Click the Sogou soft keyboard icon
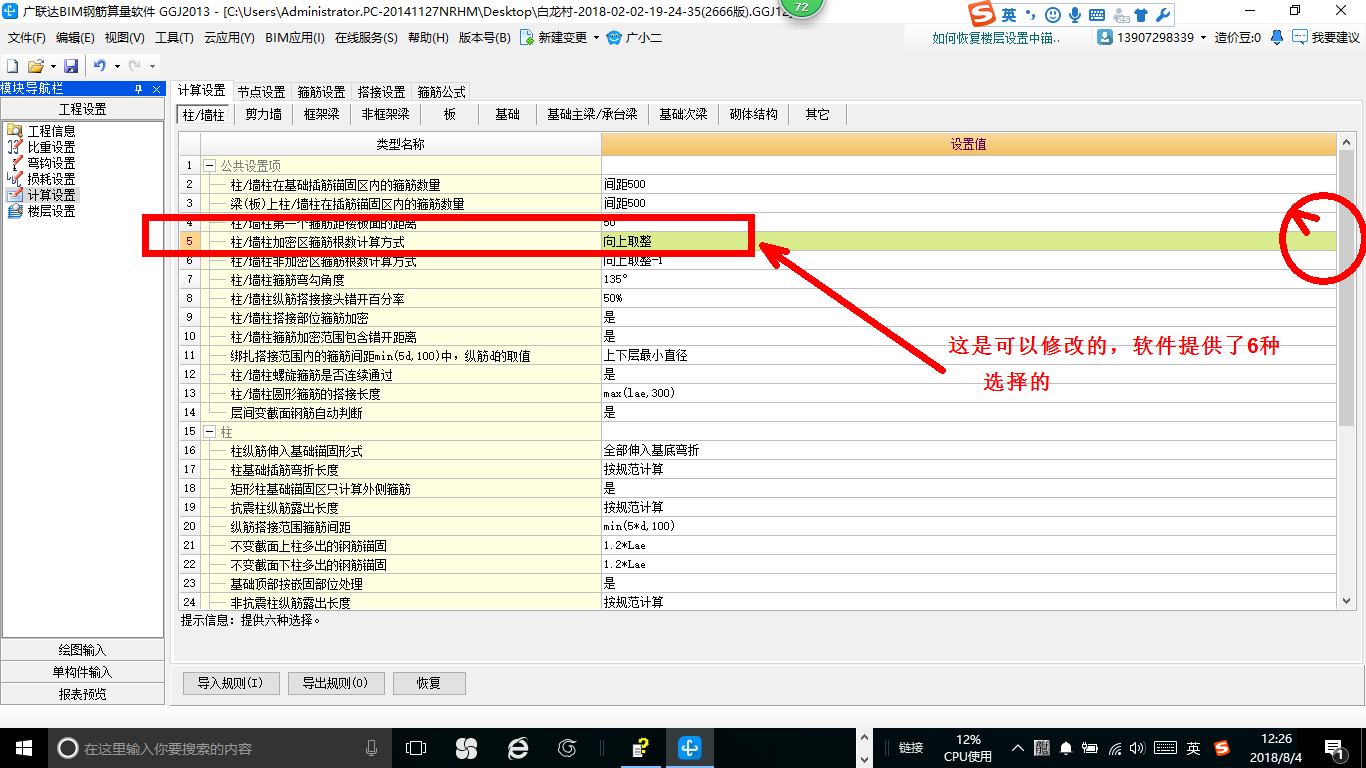Image resolution: width=1366 pixels, height=768 pixels. point(1097,15)
